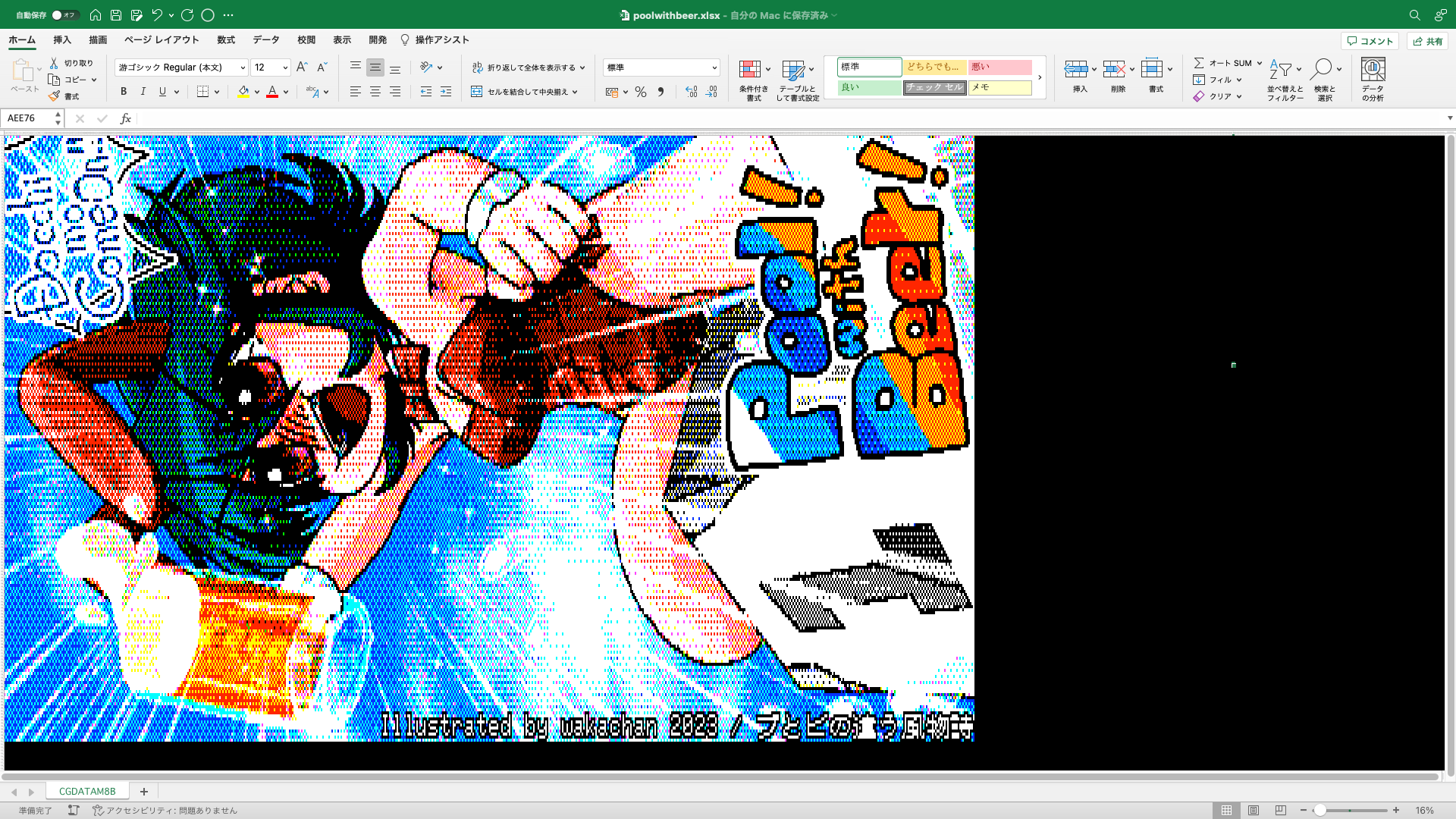Toggle Bold formatting
Screen dimensions: 1456x819
tap(124, 92)
